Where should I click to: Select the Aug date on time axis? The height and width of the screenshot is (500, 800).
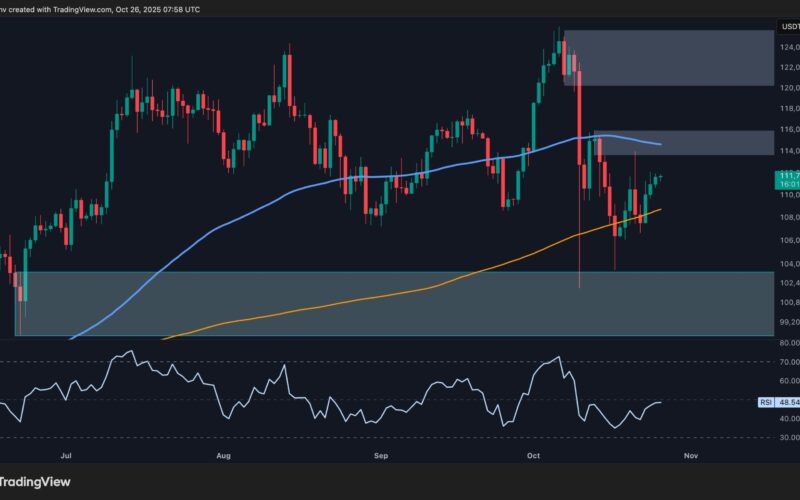pos(223,453)
